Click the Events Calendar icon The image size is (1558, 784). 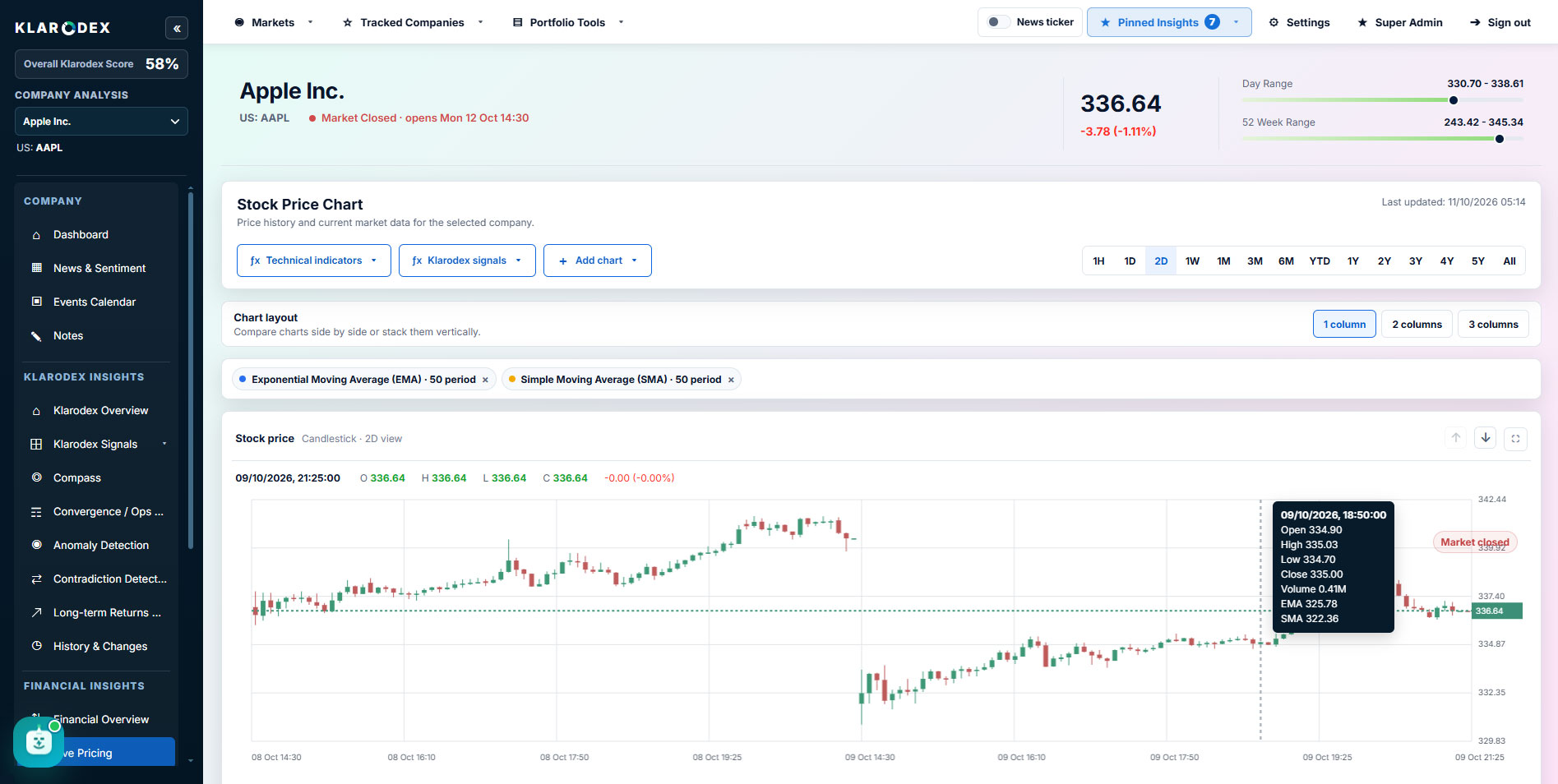point(36,302)
